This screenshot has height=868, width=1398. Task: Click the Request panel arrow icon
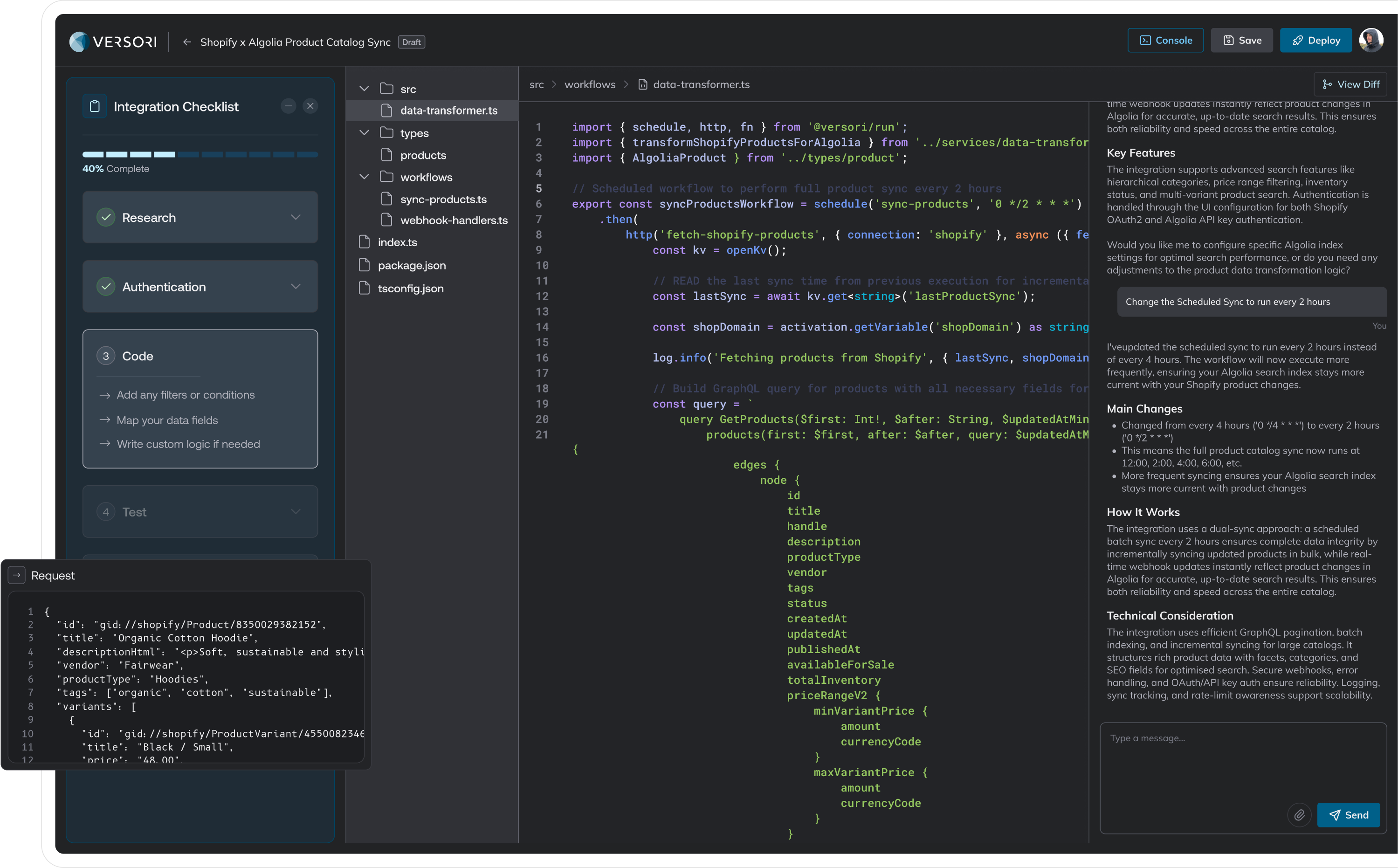click(x=16, y=575)
